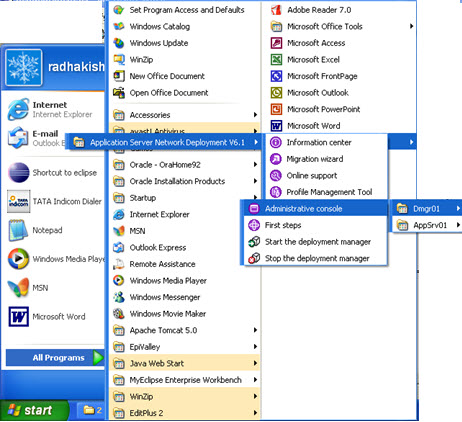
Task: Launch Microsoft PowerPoint icon
Action: (x=276, y=109)
